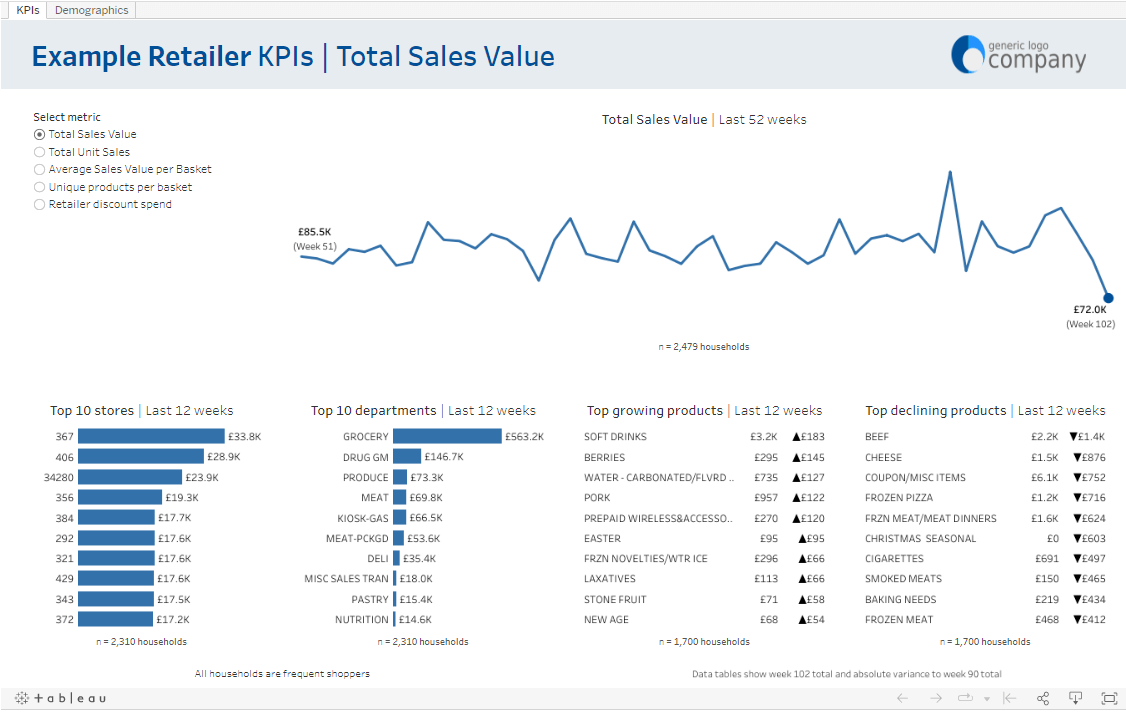
Task: Click the Tableau logo in footer
Action: [x=61, y=698]
